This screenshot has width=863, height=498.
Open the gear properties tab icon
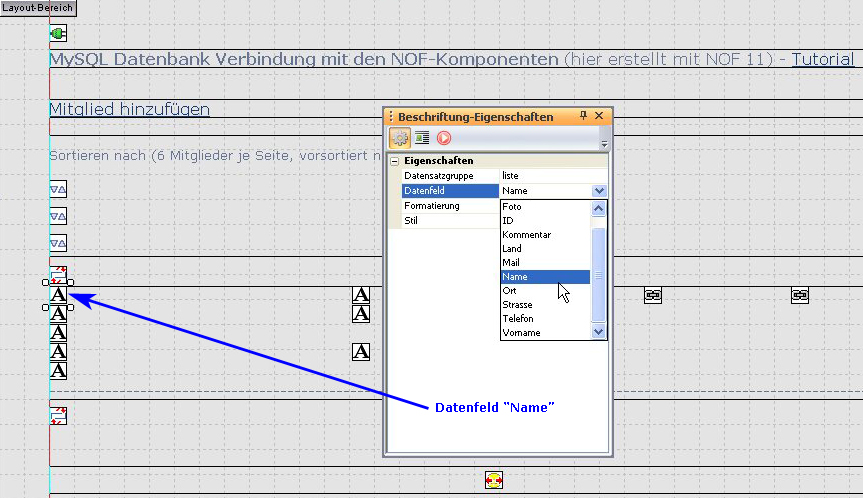(x=400, y=139)
